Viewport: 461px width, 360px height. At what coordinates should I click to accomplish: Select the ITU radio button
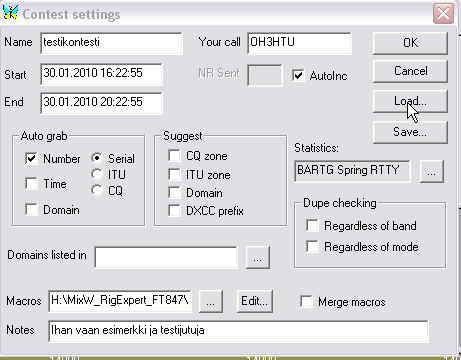pyautogui.click(x=97, y=174)
